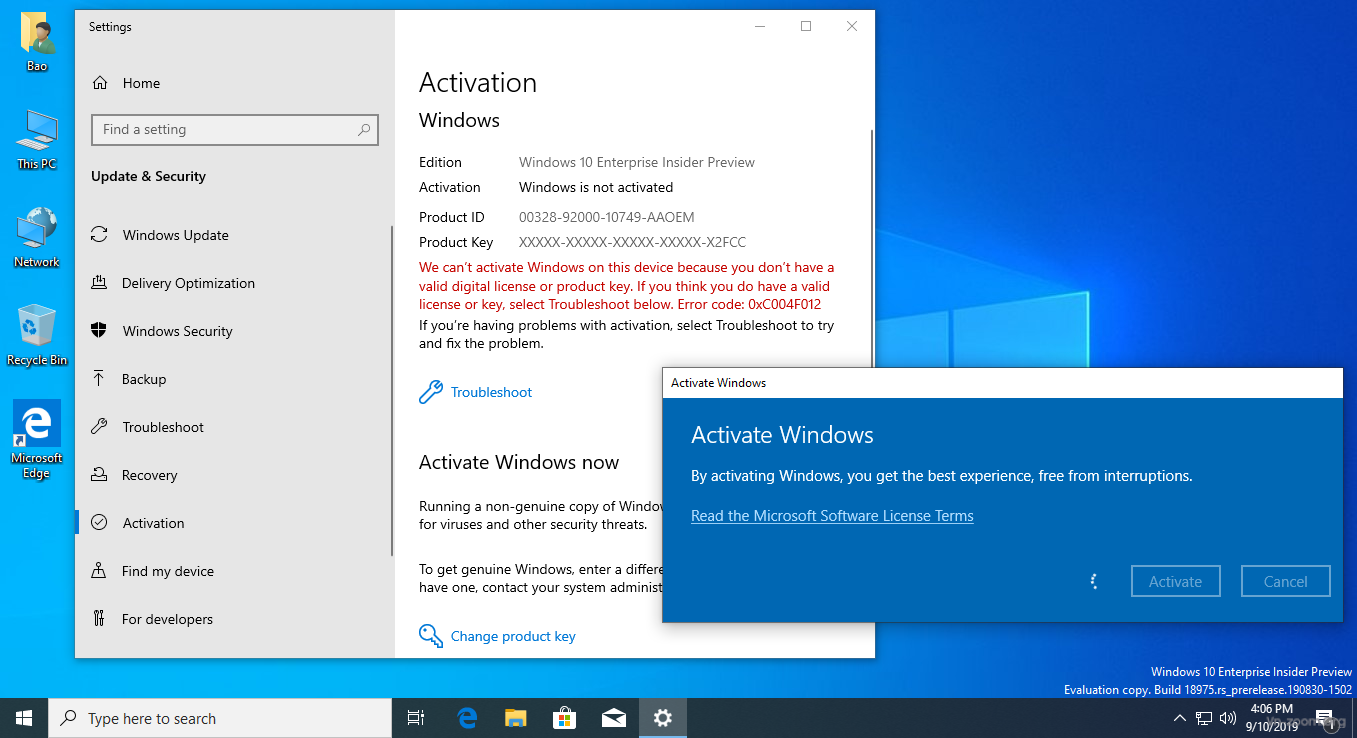Select the Windows Update sync icon
The height and width of the screenshot is (738, 1357).
tap(99, 235)
